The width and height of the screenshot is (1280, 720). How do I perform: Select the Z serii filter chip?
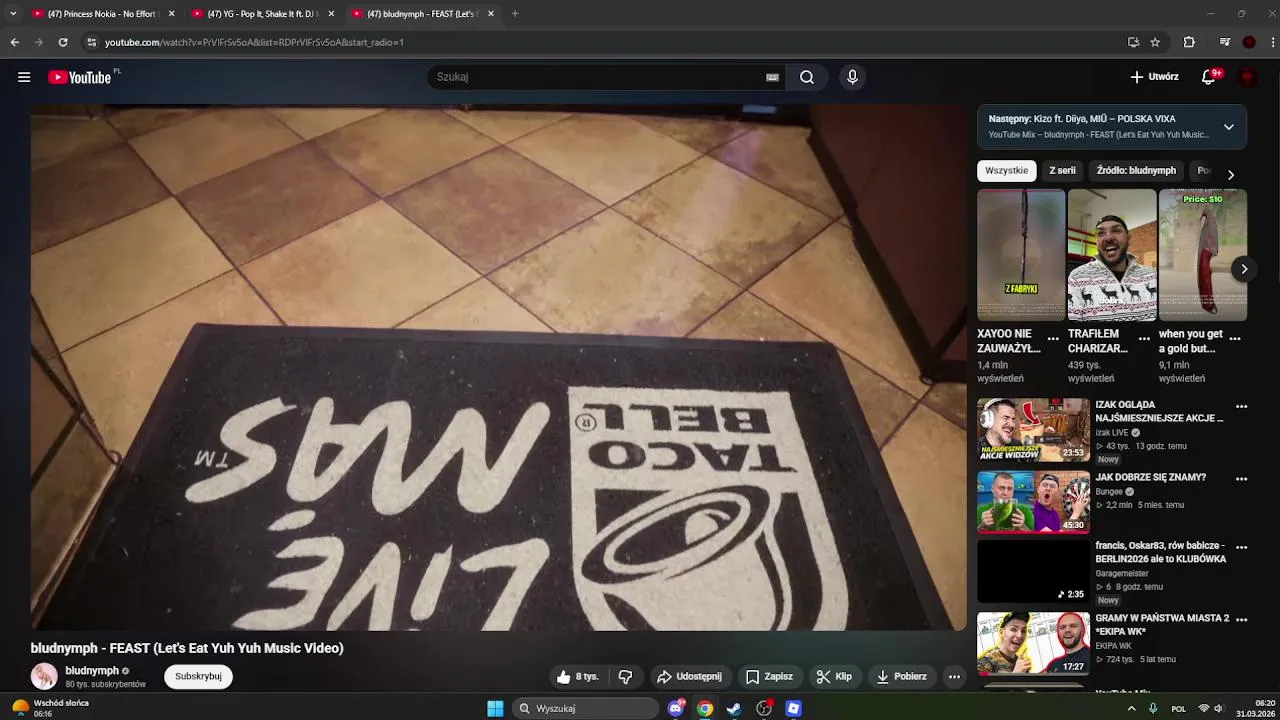point(1062,171)
